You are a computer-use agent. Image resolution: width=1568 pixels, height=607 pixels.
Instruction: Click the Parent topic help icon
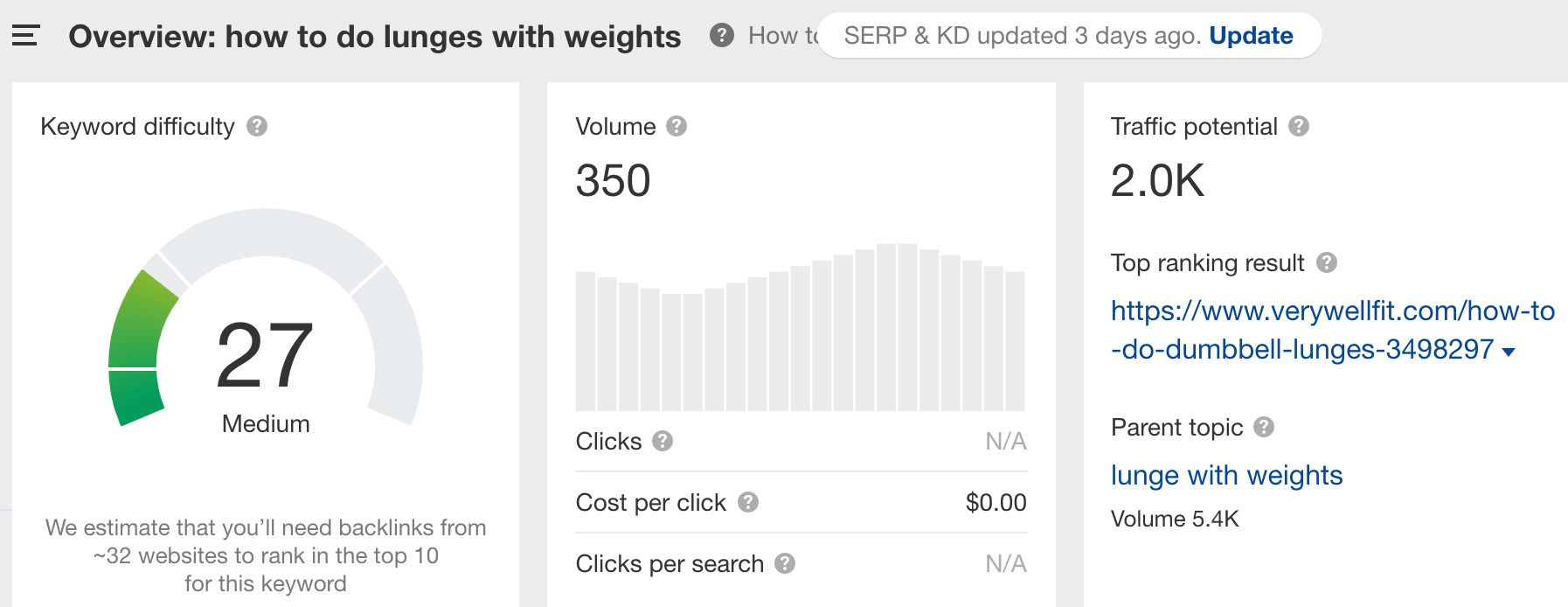tap(1262, 428)
